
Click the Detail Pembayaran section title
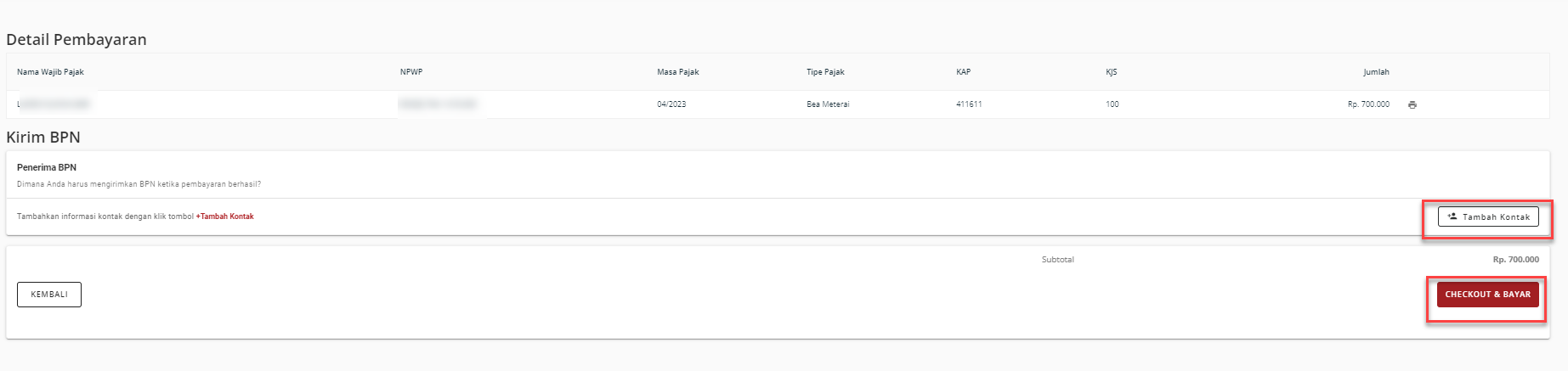(76, 39)
